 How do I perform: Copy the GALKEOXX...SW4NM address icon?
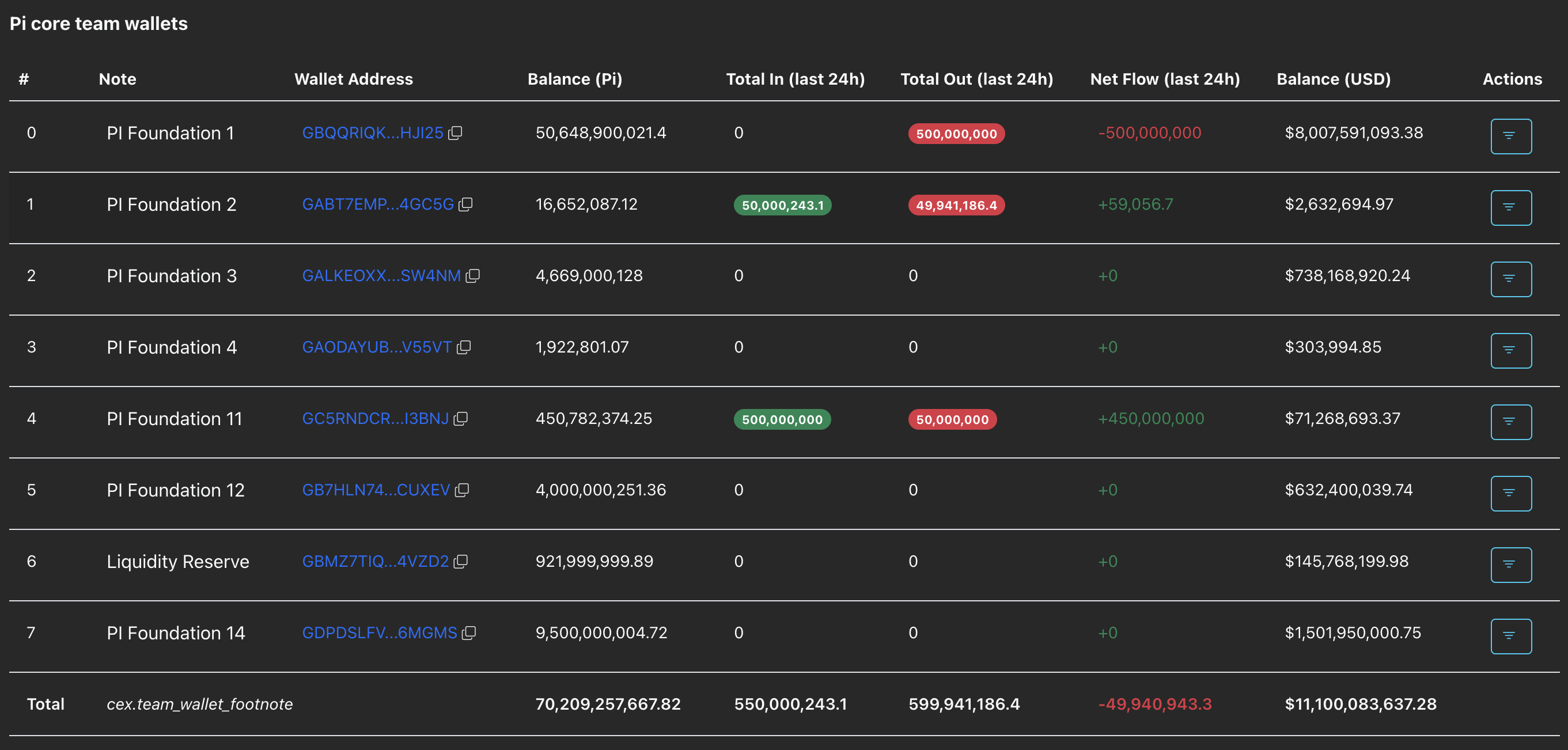[x=473, y=276]
